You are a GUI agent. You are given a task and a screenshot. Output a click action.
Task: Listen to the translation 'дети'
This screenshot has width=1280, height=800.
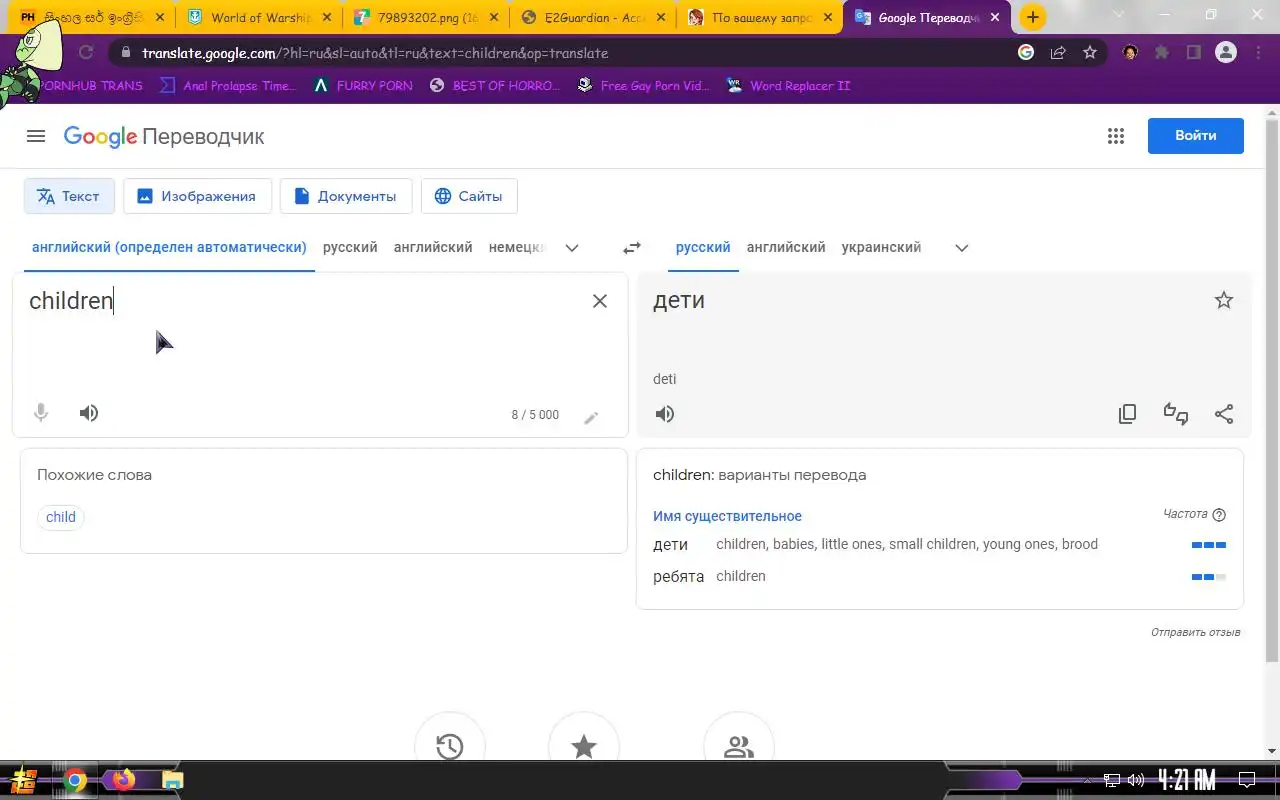click(x=665, y=414)
